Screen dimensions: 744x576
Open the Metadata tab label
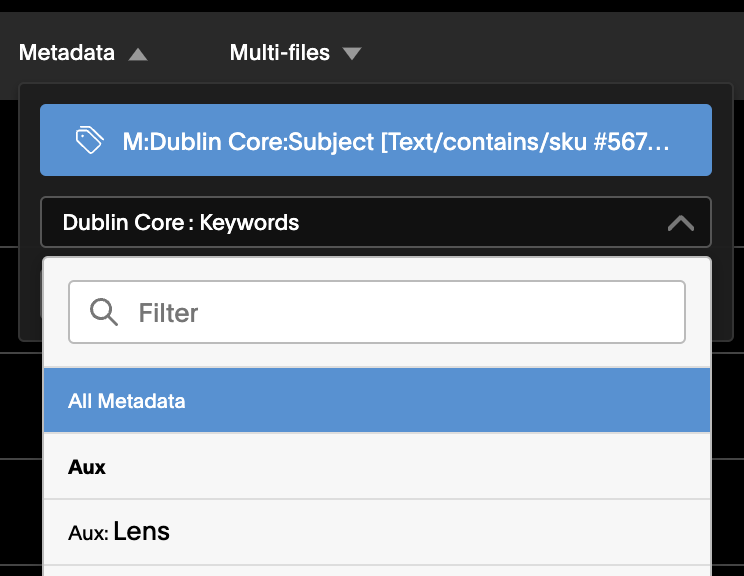pos(67,52)
